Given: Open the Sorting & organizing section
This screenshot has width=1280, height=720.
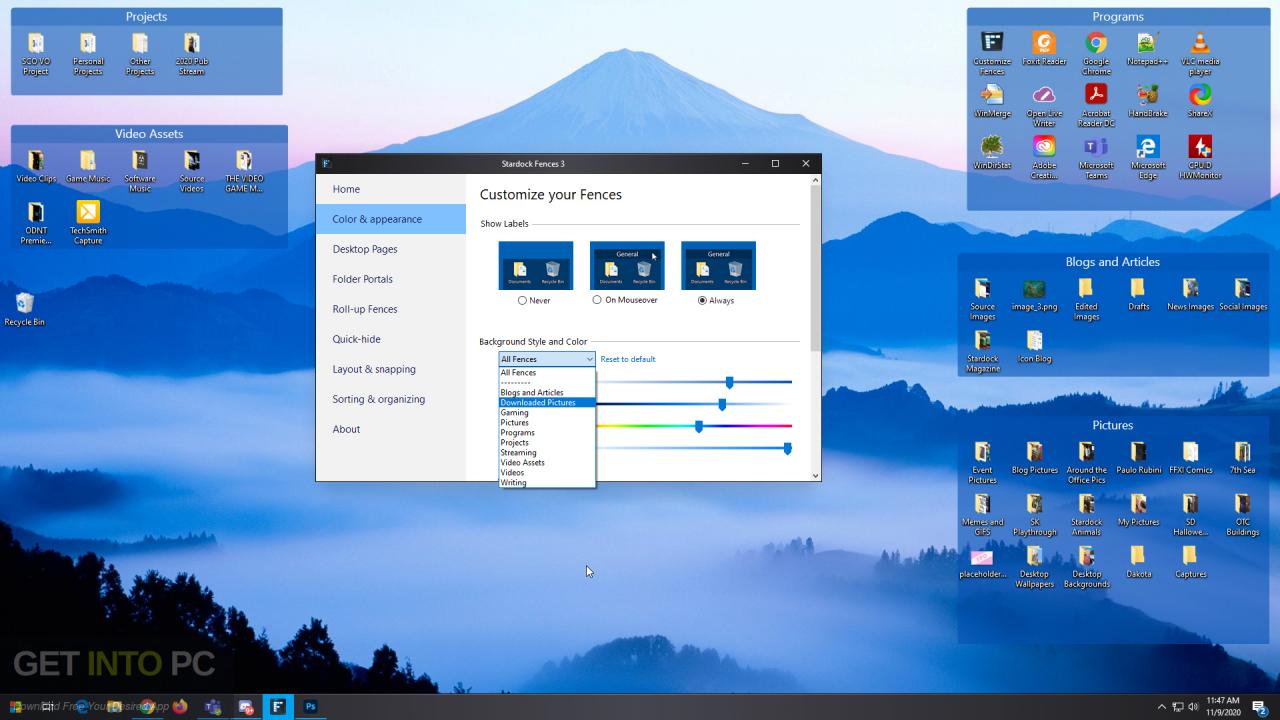Looking at the screenshot, I should (x=391, y=399).
